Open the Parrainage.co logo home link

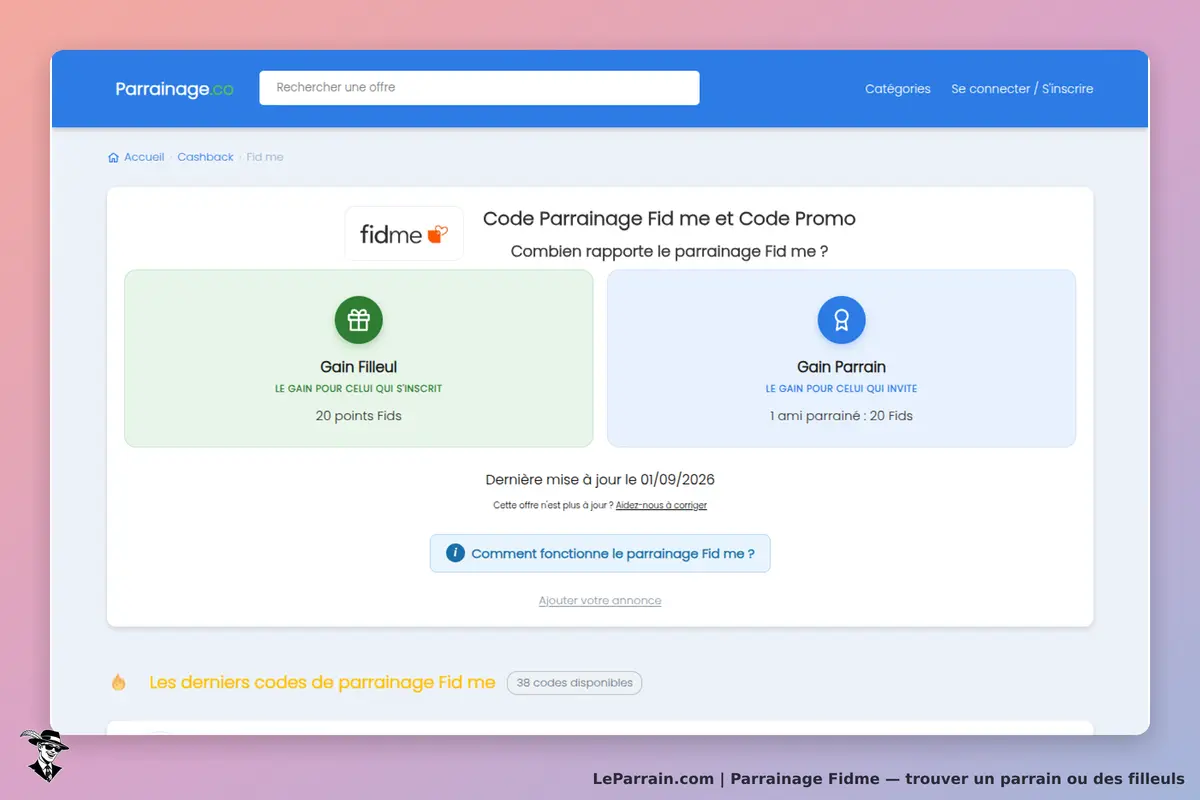174,89
